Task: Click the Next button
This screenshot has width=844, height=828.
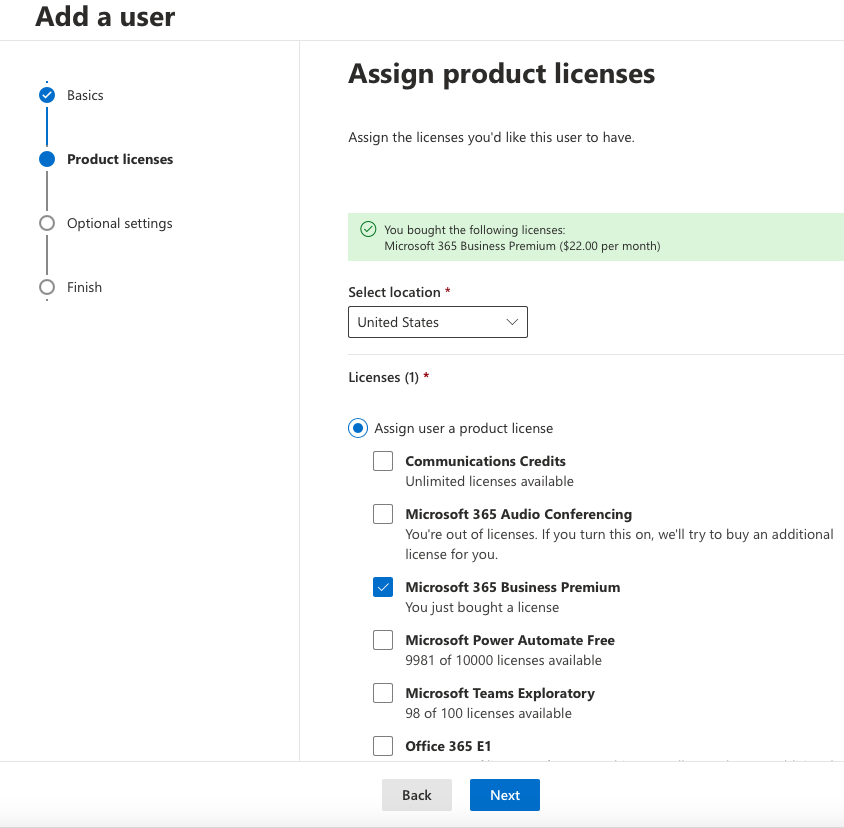Action: point(505,795)
